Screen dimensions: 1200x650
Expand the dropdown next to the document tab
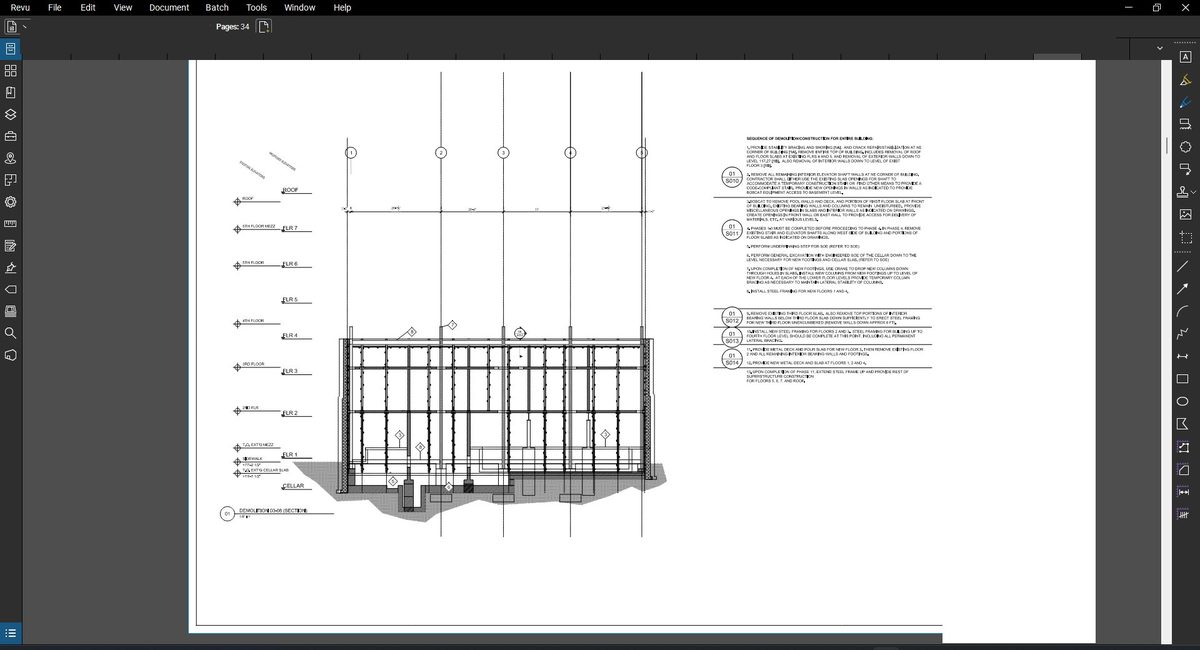(1158, 47)
